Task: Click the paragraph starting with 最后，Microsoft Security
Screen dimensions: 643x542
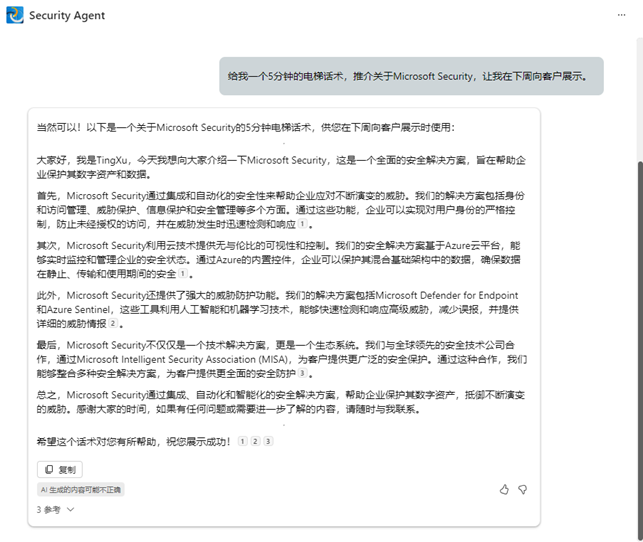Action: (x=282, y=359)
